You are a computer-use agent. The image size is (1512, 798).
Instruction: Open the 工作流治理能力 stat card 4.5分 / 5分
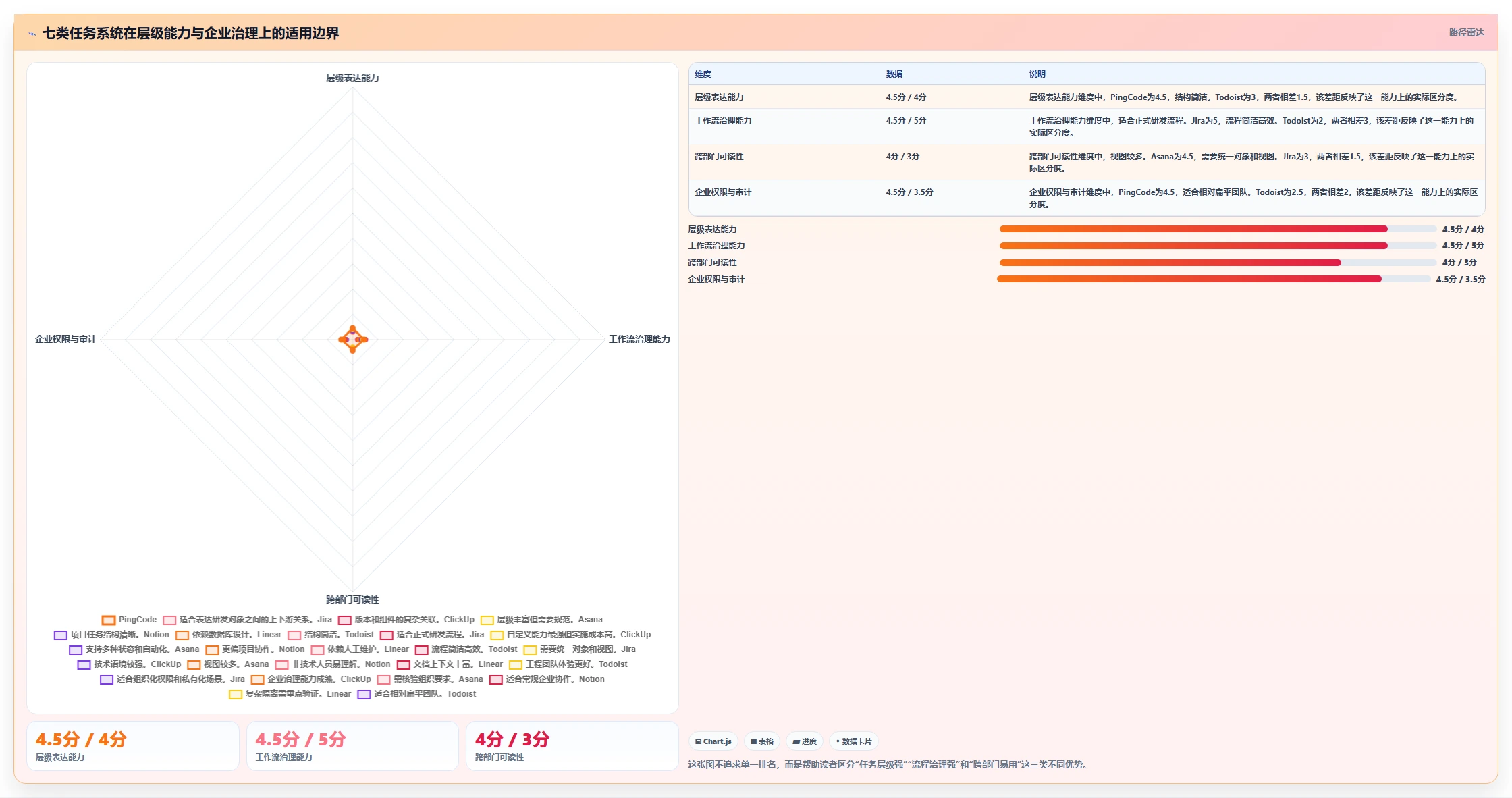point(352,746)
